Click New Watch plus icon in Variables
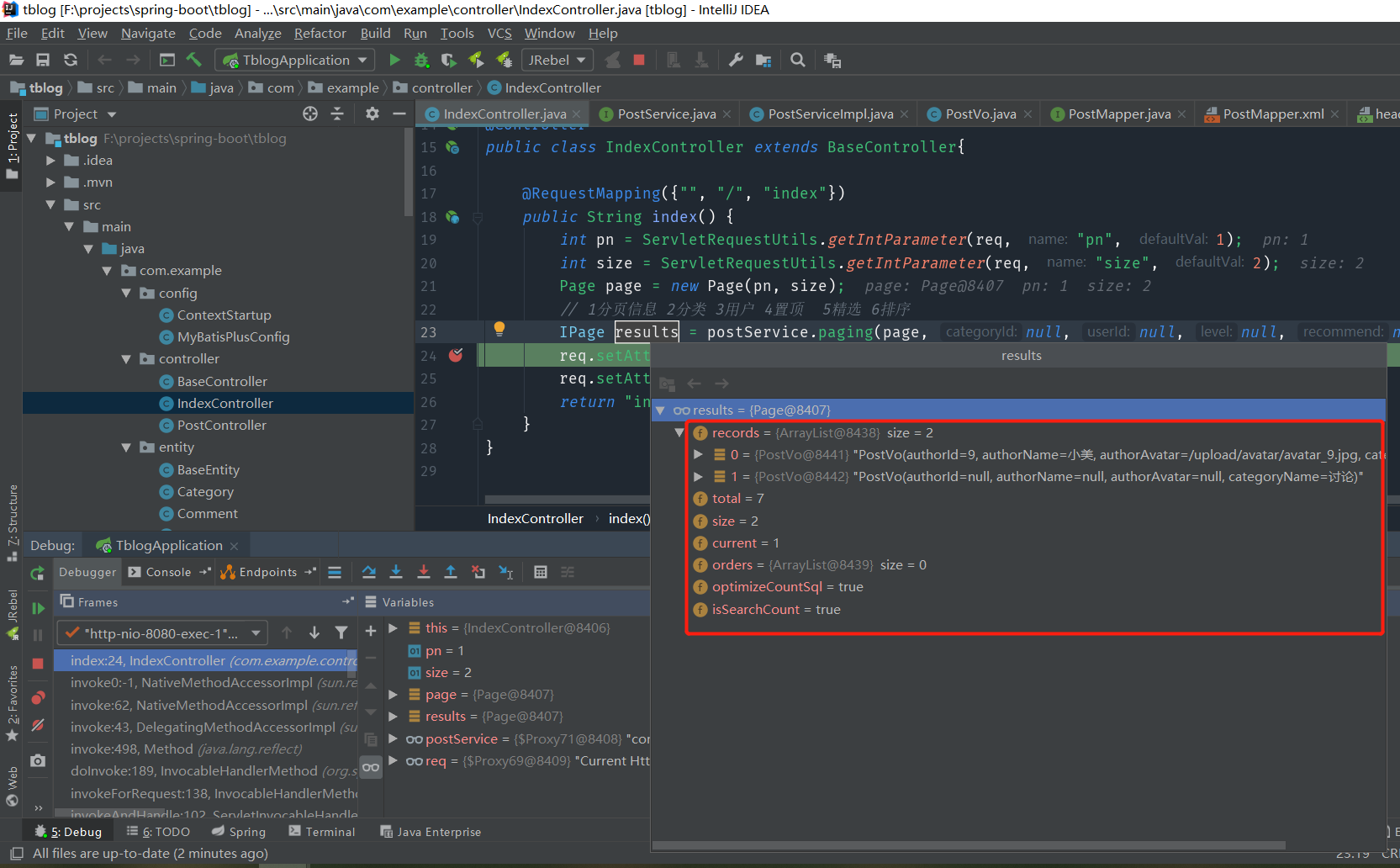Screen dimensions: 1400x868 click(x=371, y=631)
